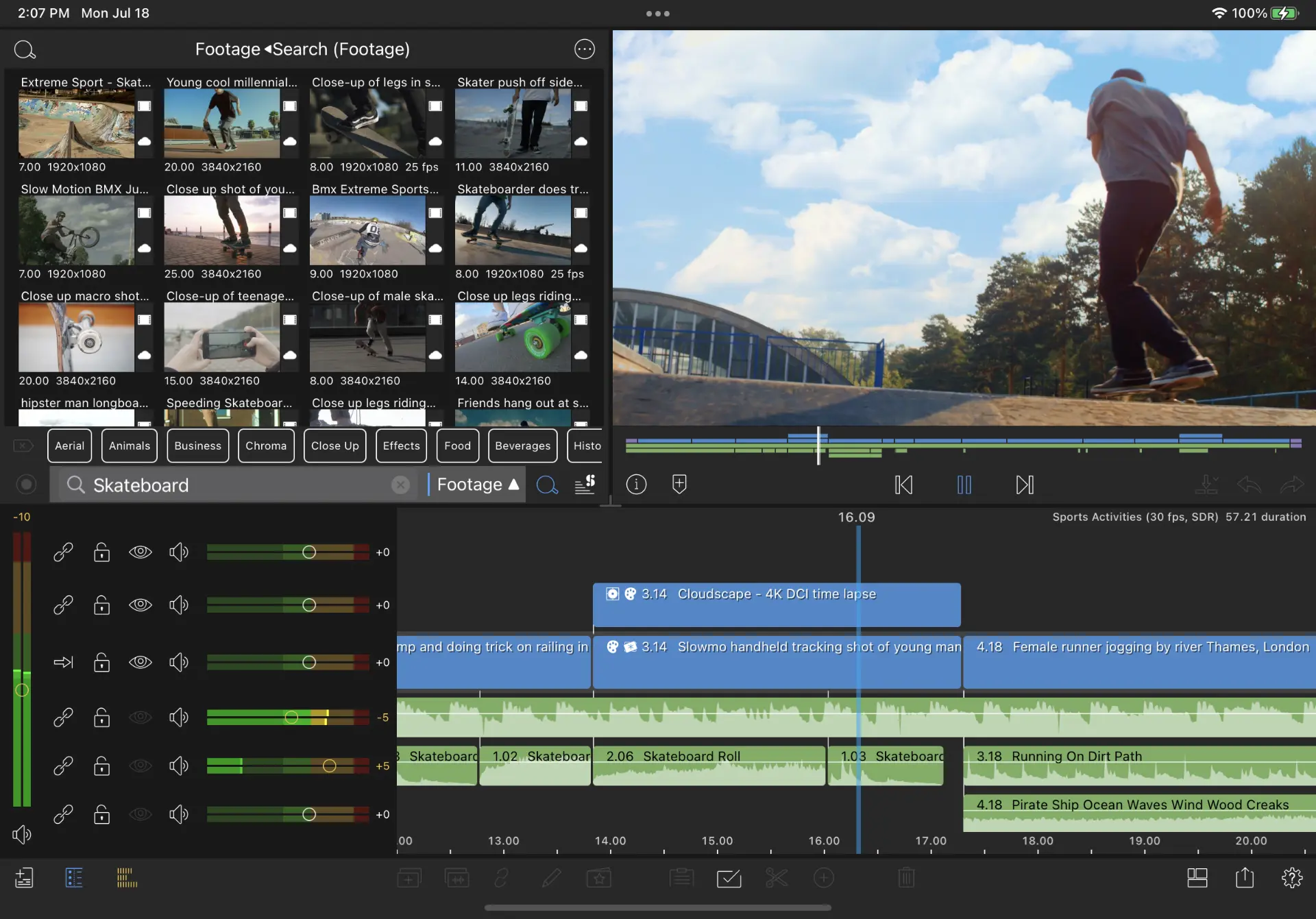Image resolution: width=1316 pixels, height=919 pixels.
Task: Unlock or lock the second track
Action: coord(101,605)
